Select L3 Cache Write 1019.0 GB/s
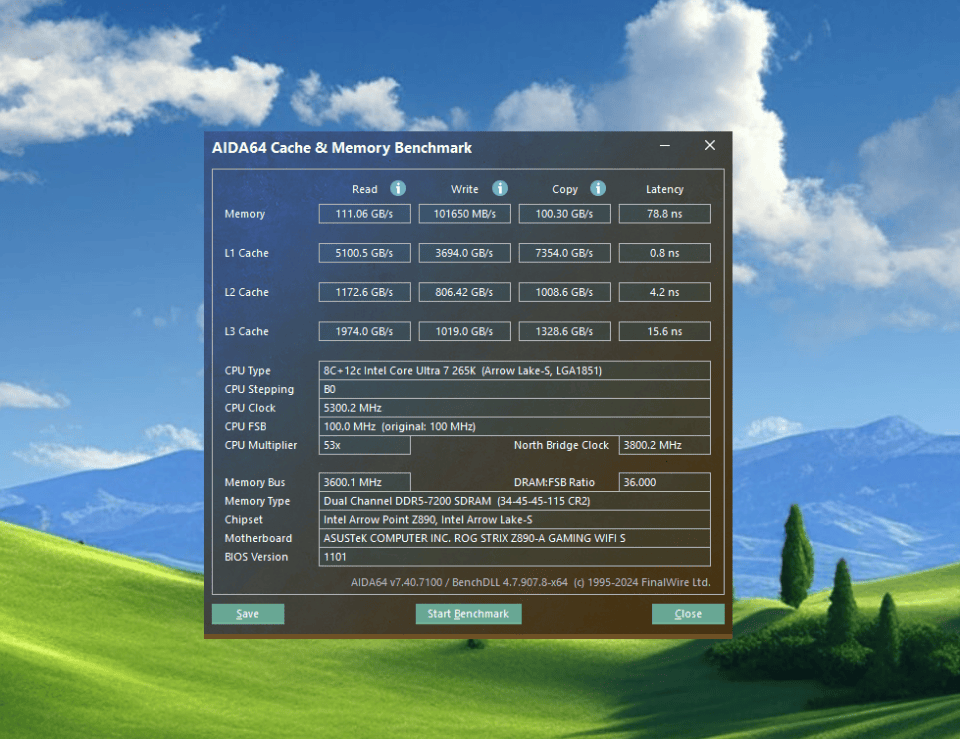Viewport: 960px width, 739px height. click(x=465, y=331)
